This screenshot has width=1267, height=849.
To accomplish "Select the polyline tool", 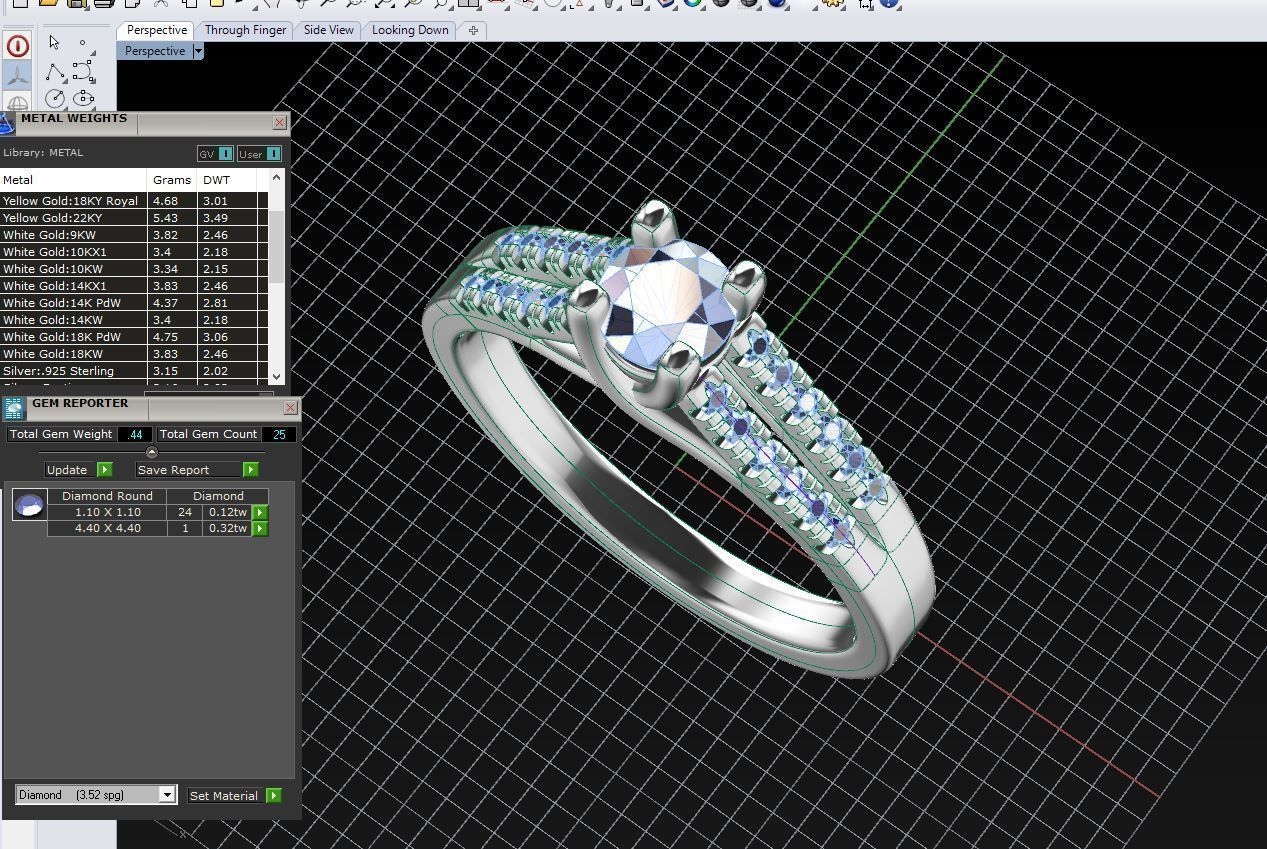I will 55,72.
